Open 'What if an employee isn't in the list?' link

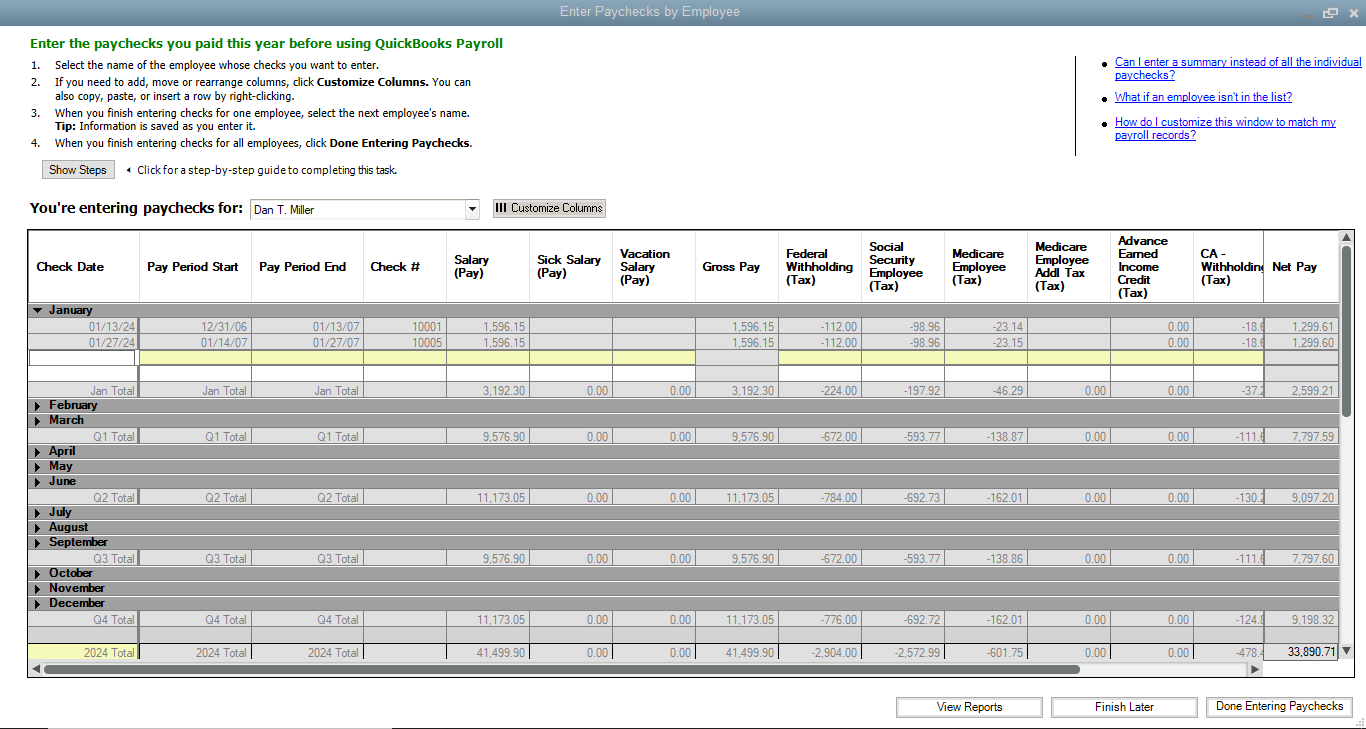tap(1203, 97)
